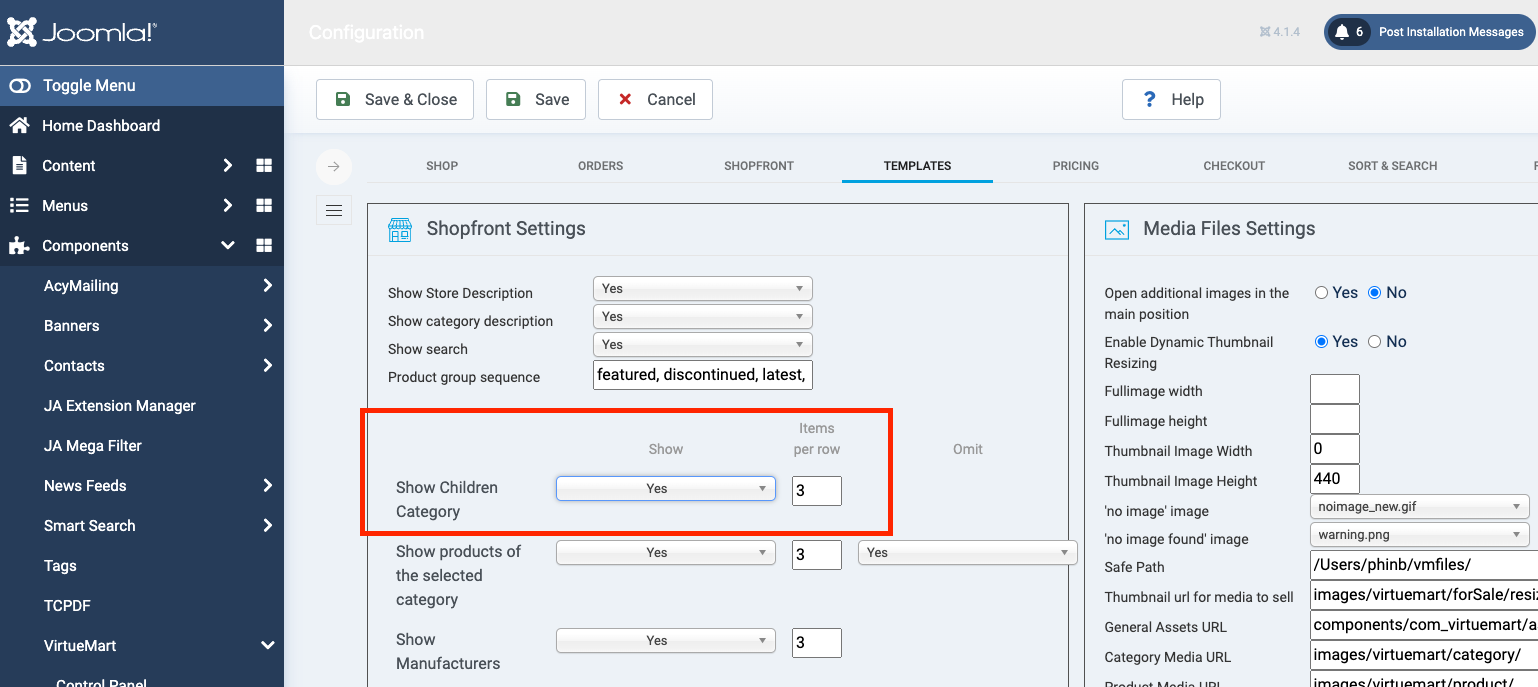The image size is (1538, 687).
Task: Toggle Menu switch in sidebar
Action: click(x=20, y=86)
